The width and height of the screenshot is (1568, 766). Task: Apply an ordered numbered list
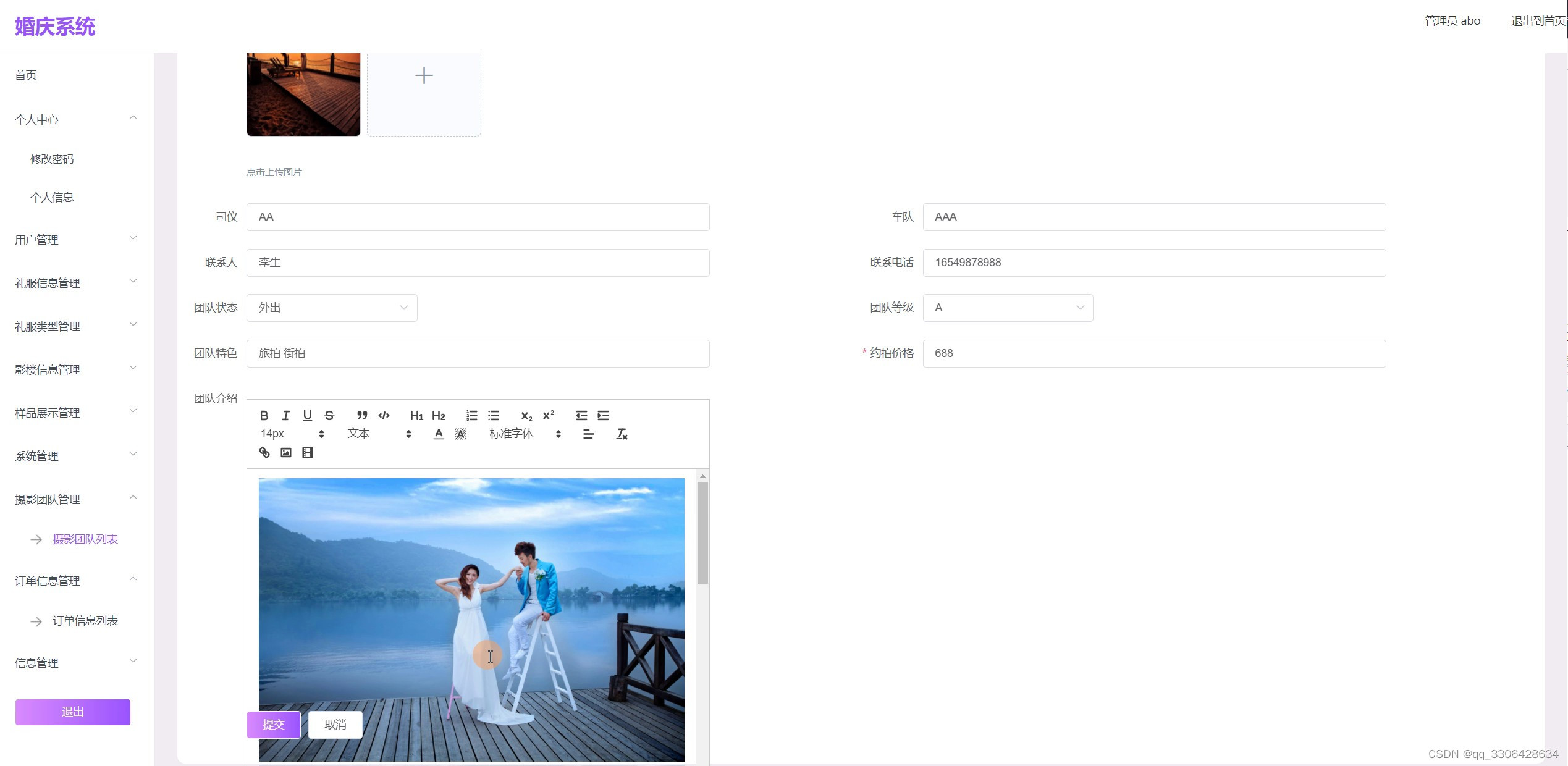click(471, 416)
